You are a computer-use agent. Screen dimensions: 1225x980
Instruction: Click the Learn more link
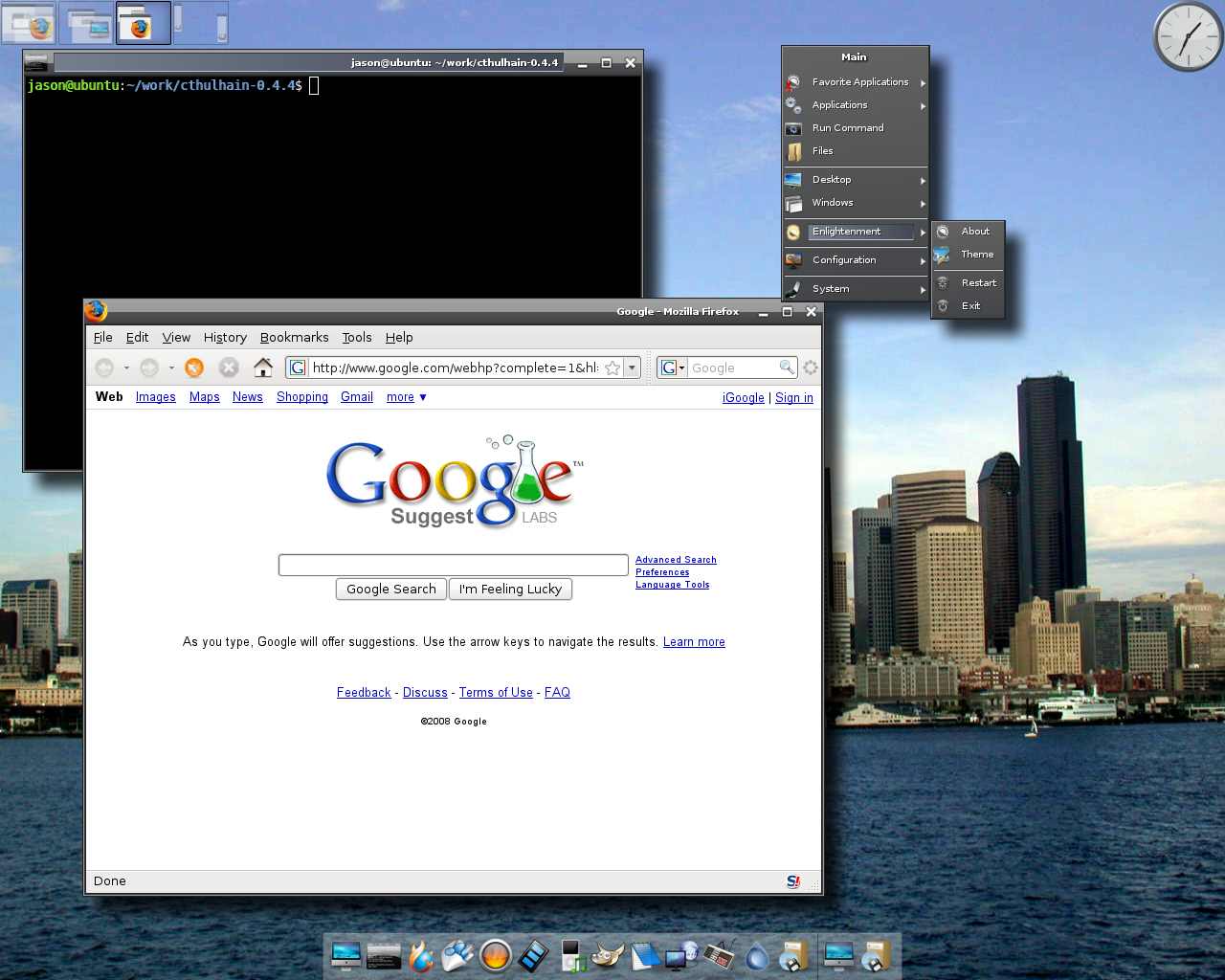click(x=694, y=642)
